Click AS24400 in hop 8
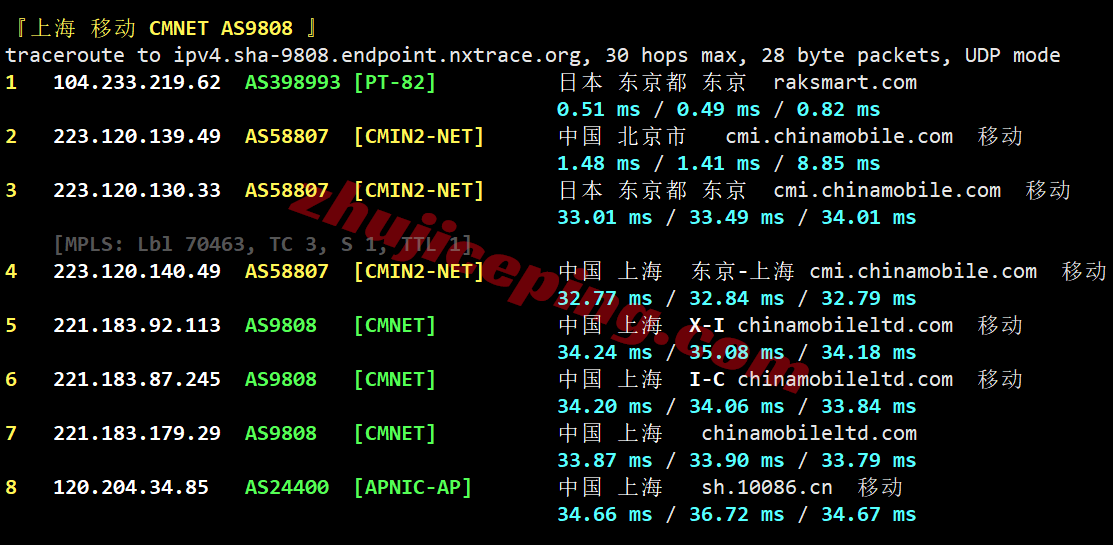Viewport: 1113px width, 545px height. point(287,487)
